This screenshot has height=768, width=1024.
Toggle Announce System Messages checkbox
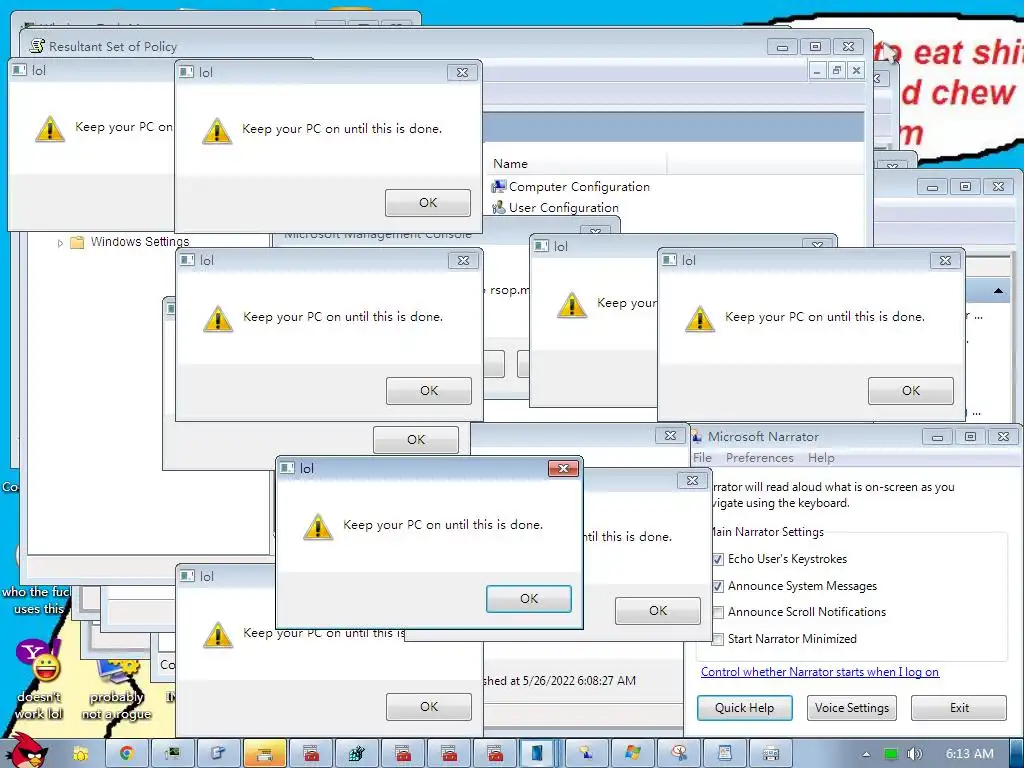pyautogui.click(x=718, y=586)
